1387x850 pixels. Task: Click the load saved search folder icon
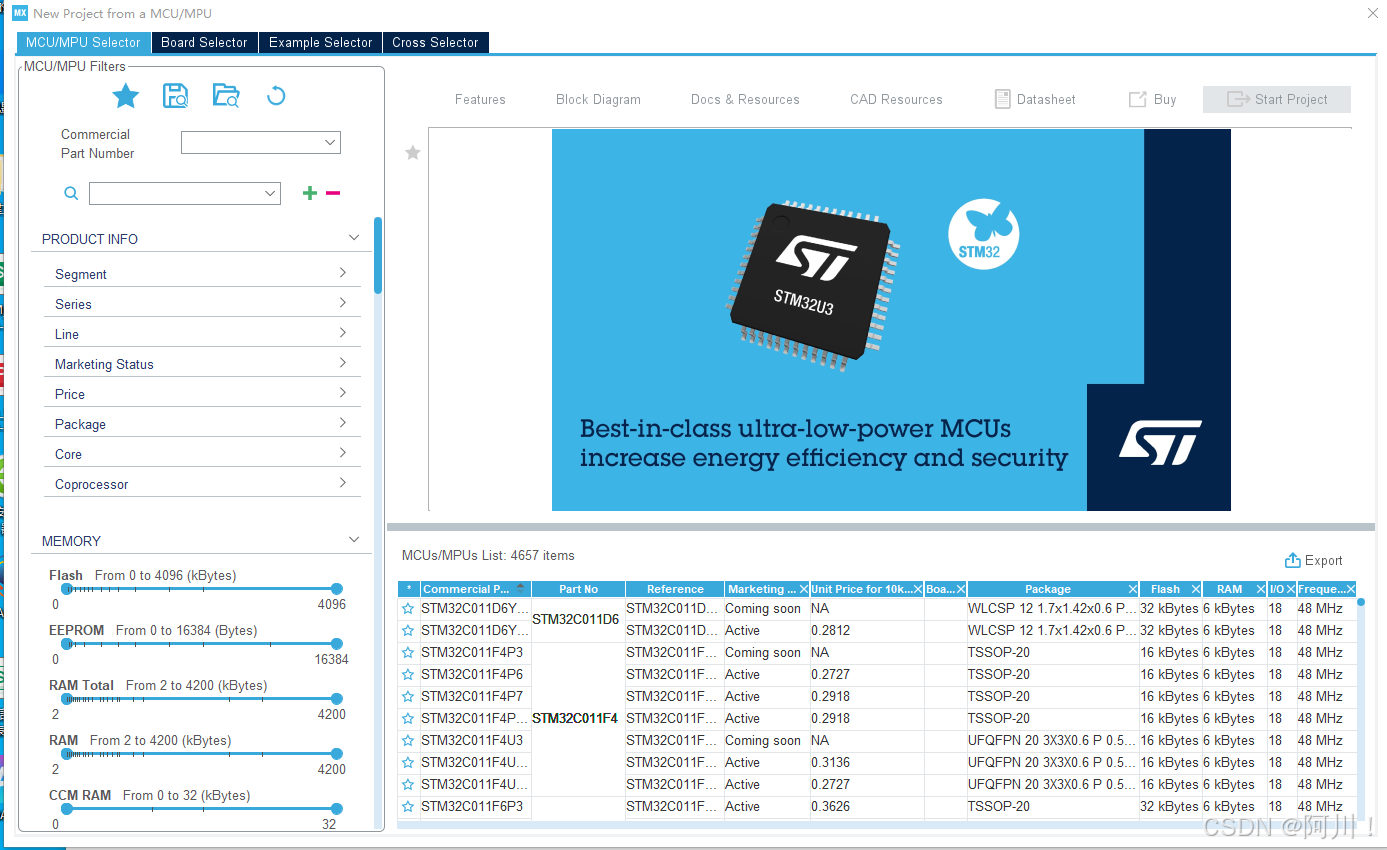click(226, 96)
